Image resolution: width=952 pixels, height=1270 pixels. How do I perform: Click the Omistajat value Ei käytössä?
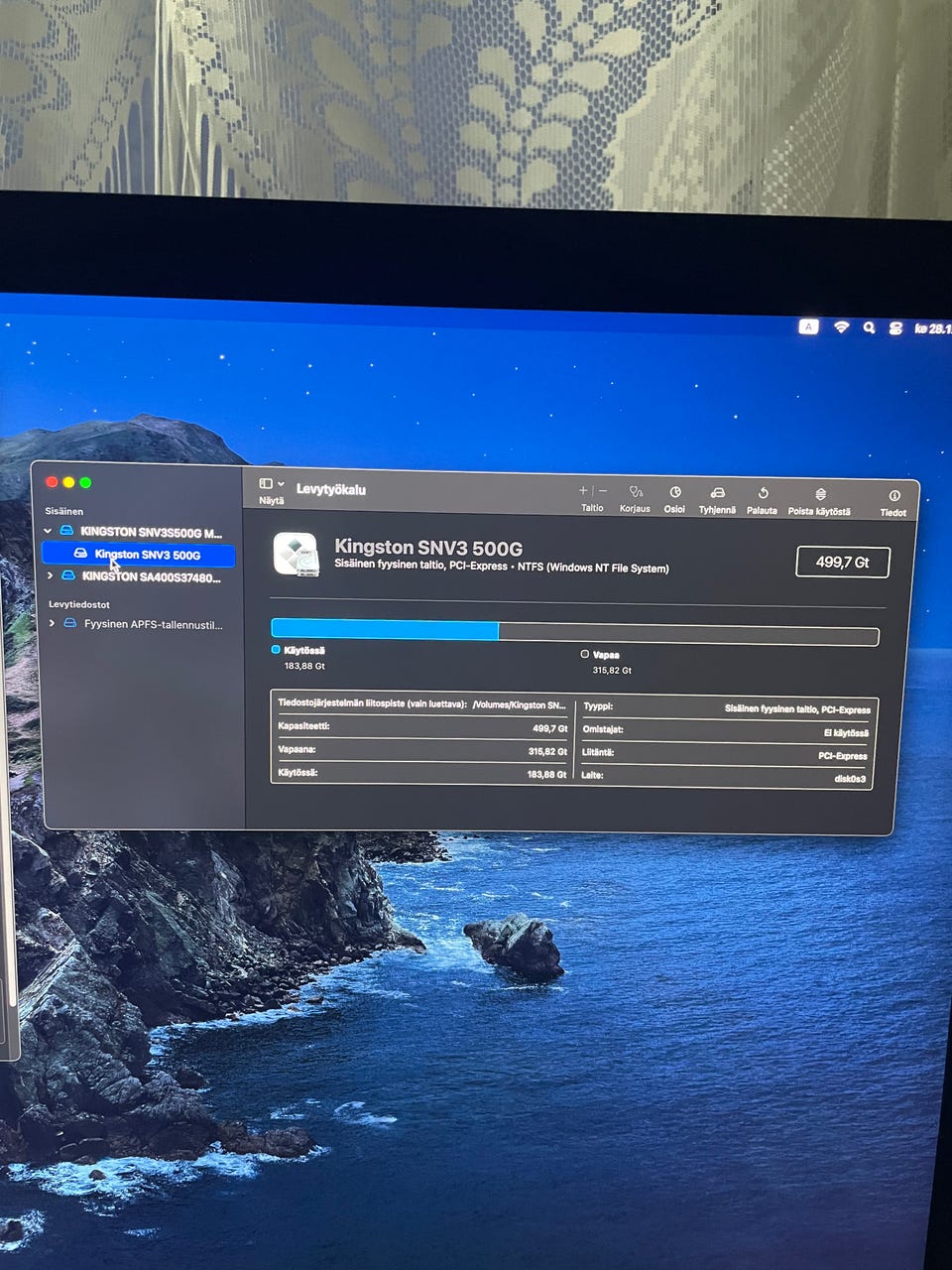point(846,733)
